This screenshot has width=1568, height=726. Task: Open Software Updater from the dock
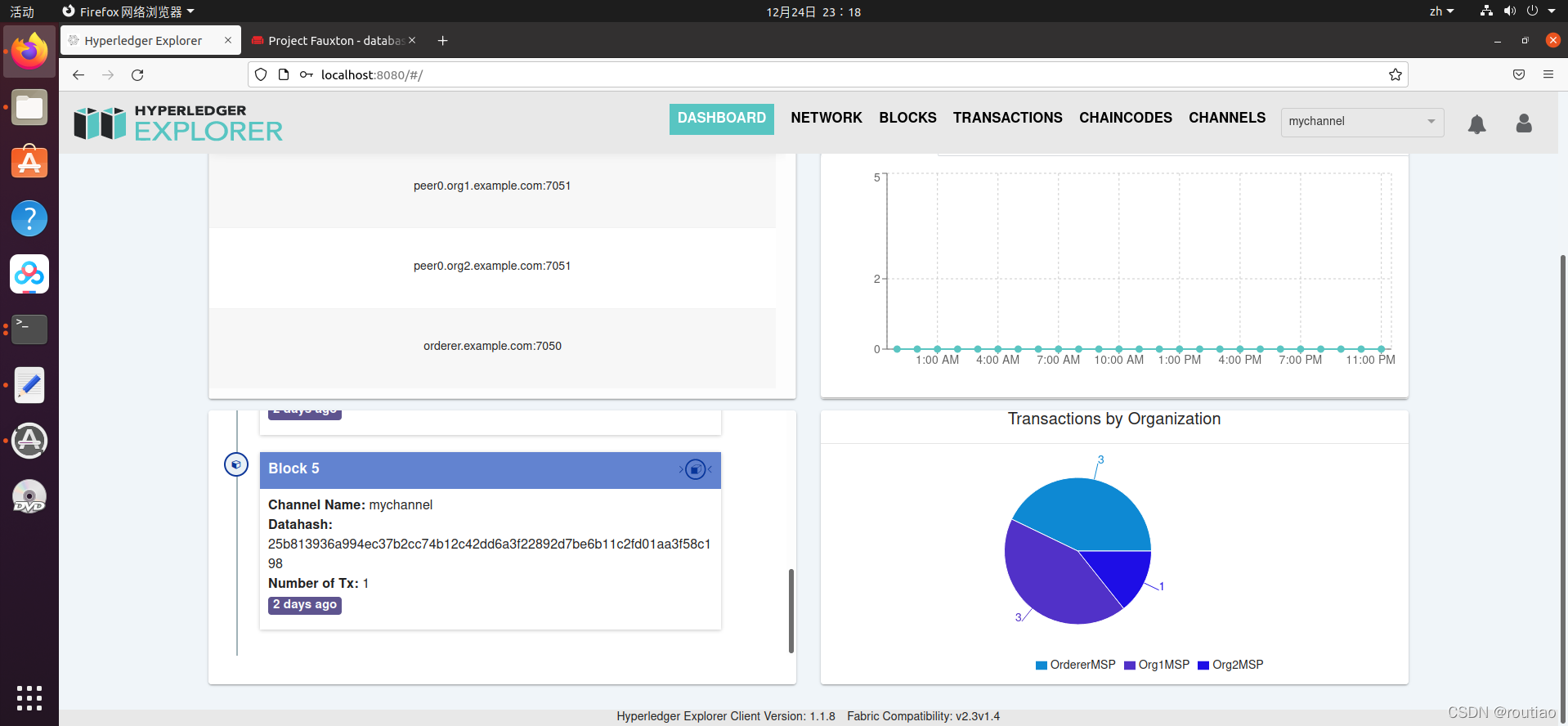click(29, 441)
